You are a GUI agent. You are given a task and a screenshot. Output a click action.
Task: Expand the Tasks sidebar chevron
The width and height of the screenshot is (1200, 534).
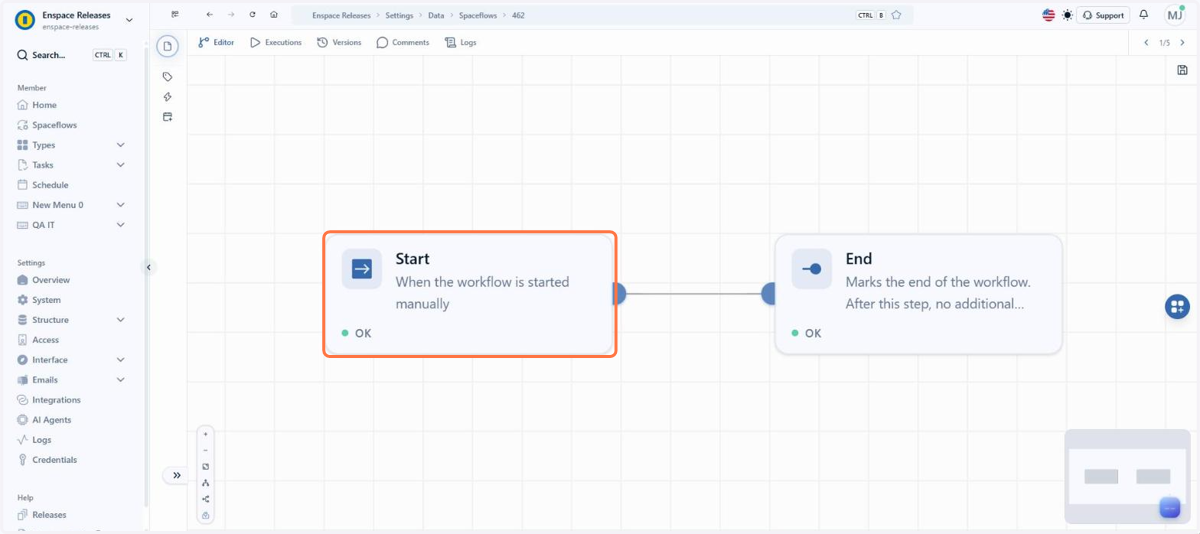point(121,165)
